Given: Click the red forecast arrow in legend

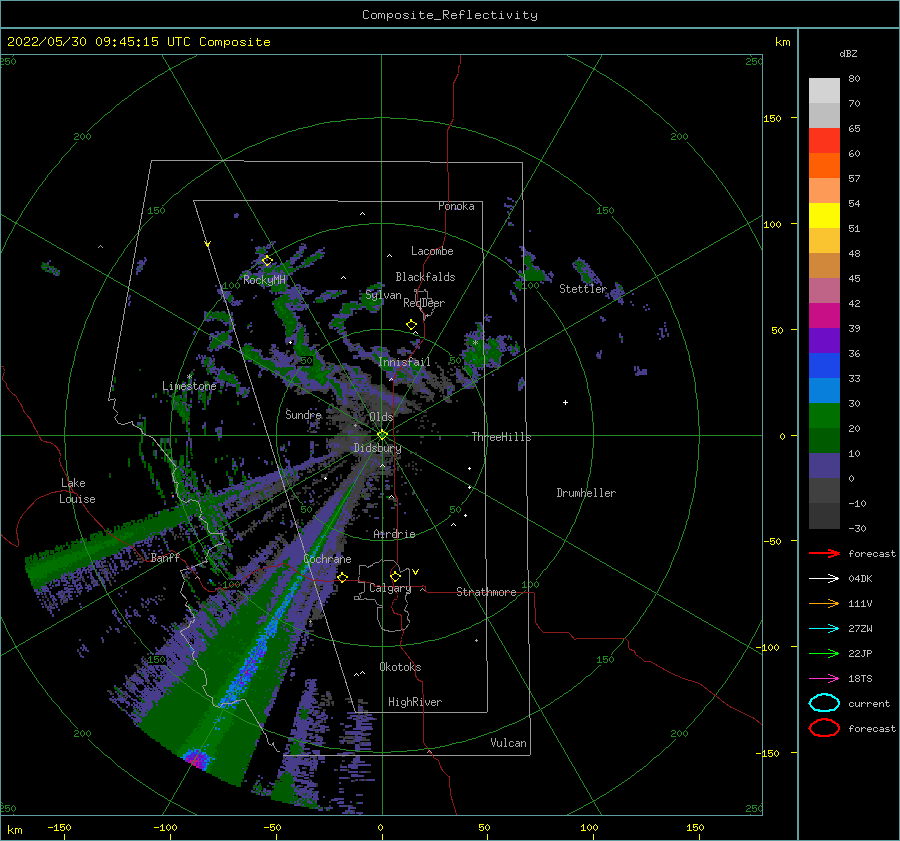Looking at the screenshot, I should (x=824, y=553).
